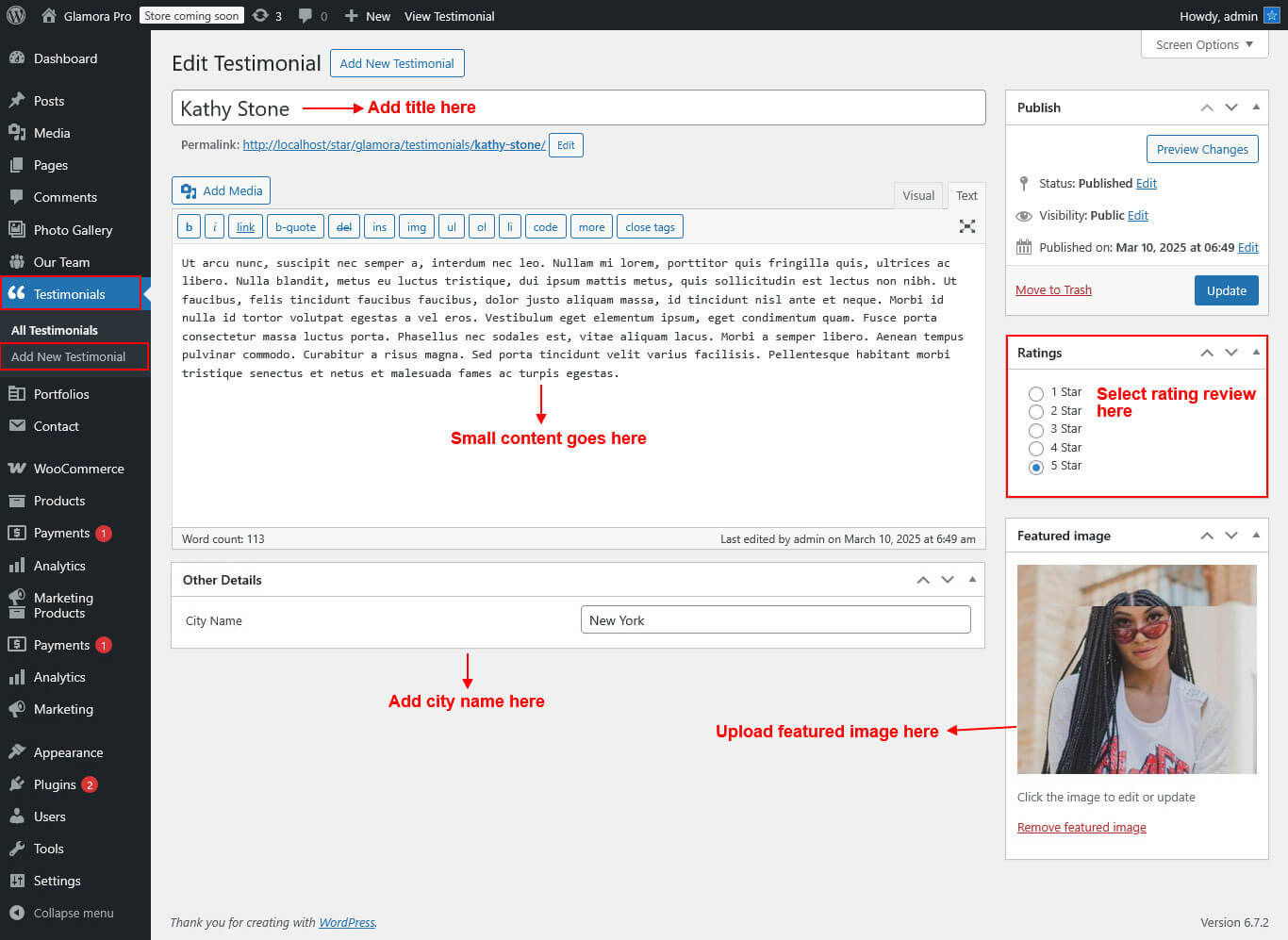
Task: Open Media icon in sidebar
Action: click(16, 132)
